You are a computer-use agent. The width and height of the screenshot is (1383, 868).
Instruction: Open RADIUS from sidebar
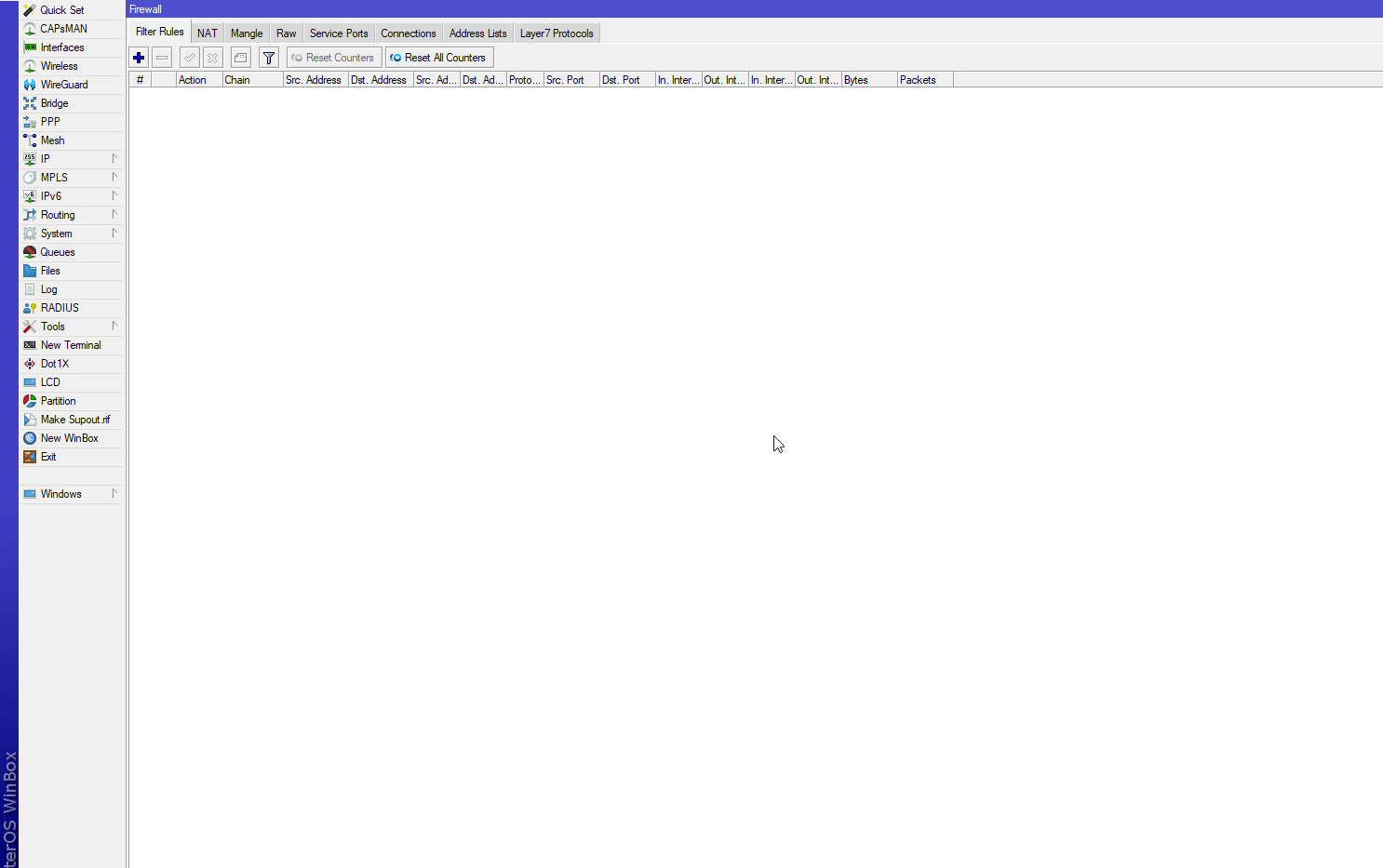point(73,308)
